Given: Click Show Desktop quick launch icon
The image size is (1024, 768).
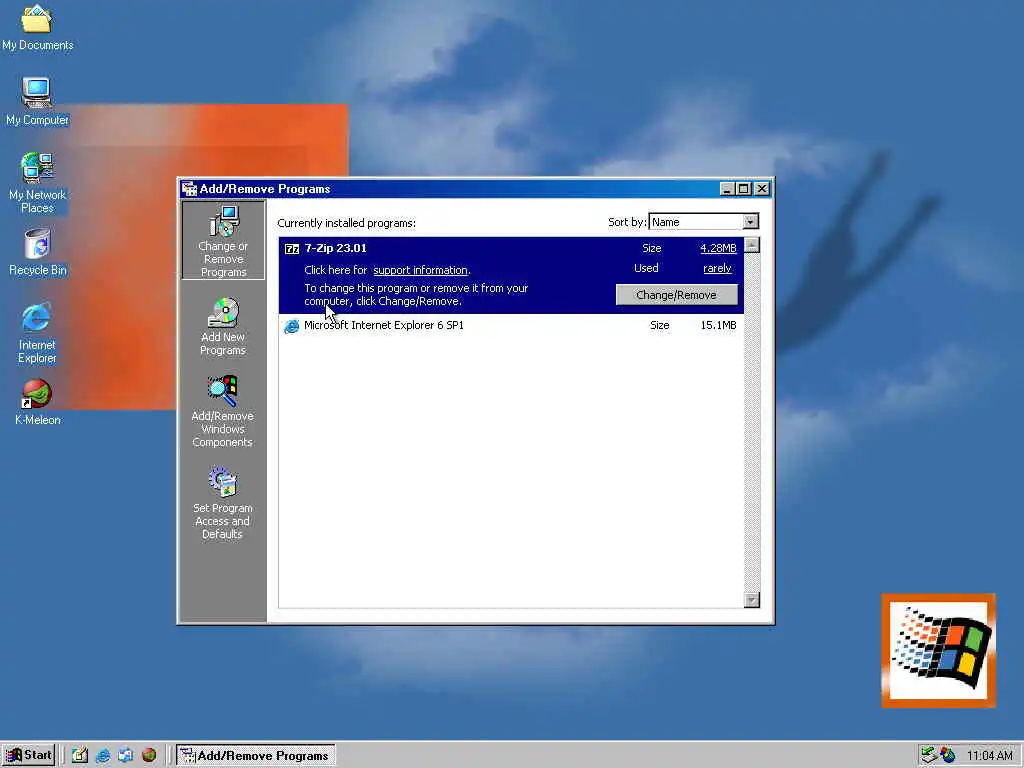Looking at the screenshot, I should [80, 756].
